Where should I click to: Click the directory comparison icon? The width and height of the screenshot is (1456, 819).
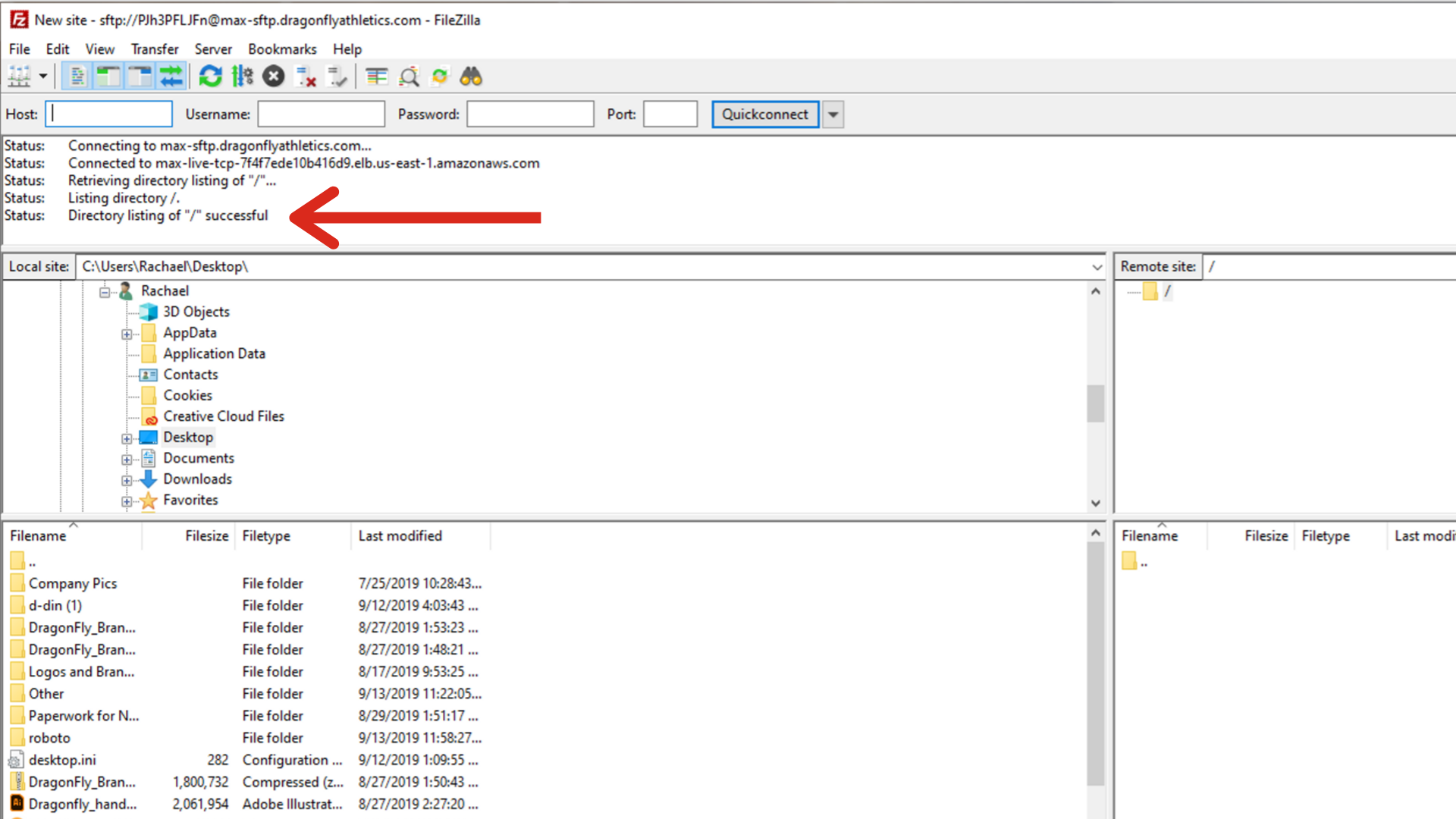[409, 77]
